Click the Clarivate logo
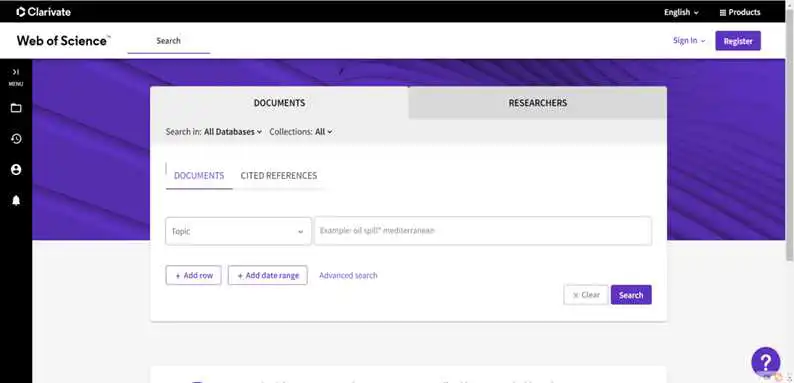The height and width of the screenshot is (383, 794). 44,12
